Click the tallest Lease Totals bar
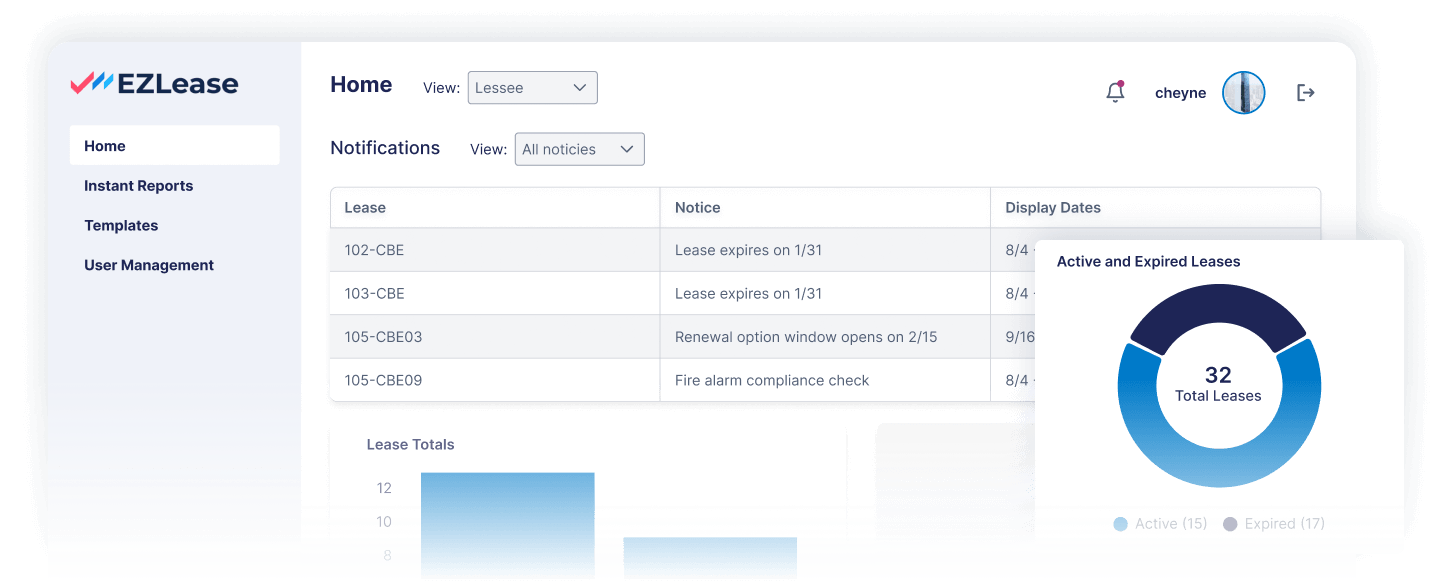The image size is (1440, 582). click(507, 525)
